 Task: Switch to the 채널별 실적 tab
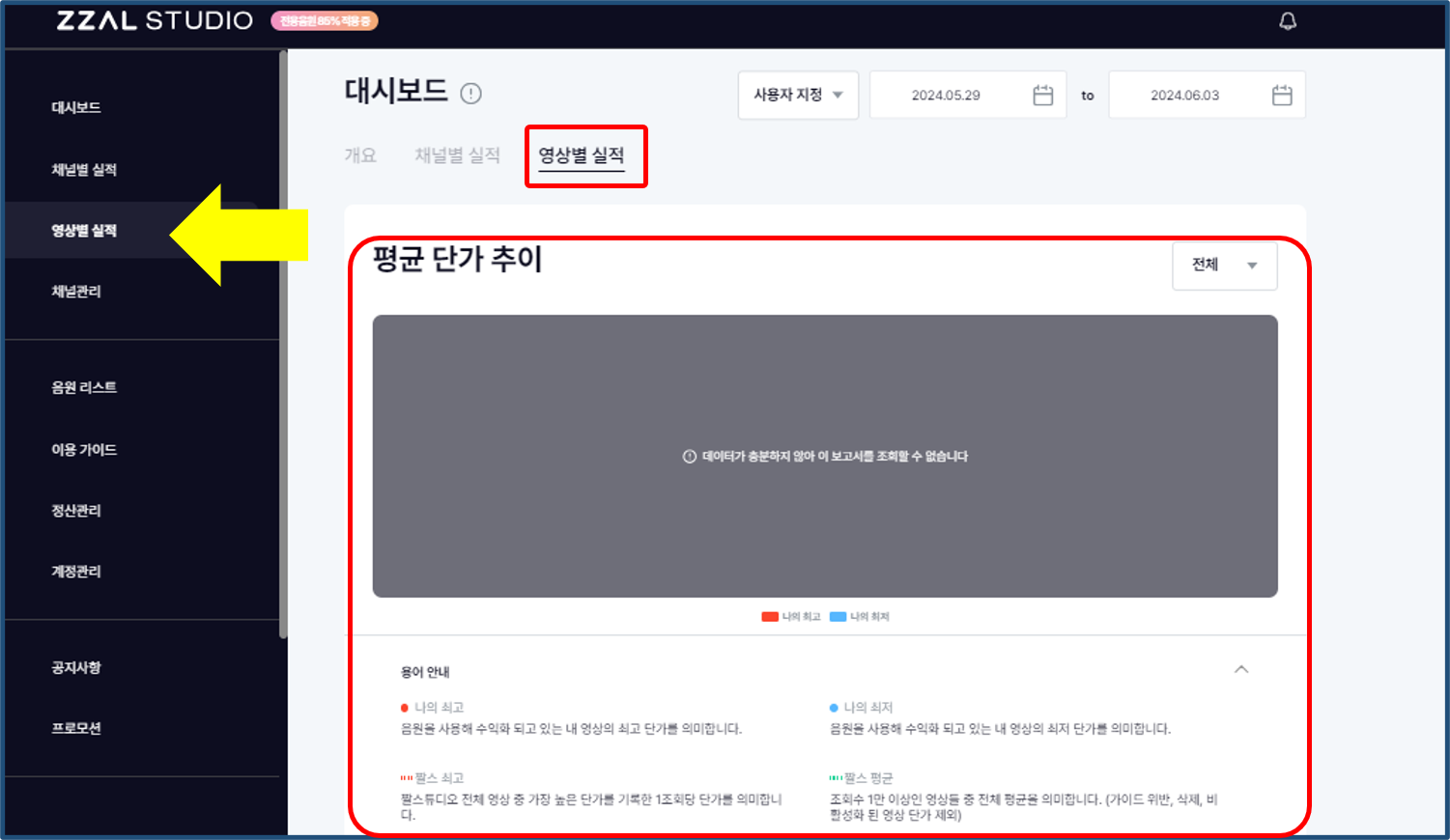click(456, 154)
